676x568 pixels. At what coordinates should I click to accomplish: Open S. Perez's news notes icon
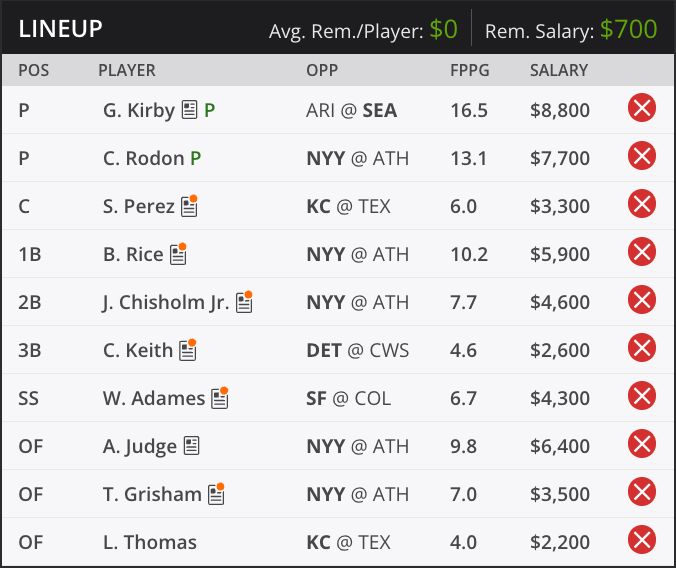pyautogui.click(x=189, y=206)
